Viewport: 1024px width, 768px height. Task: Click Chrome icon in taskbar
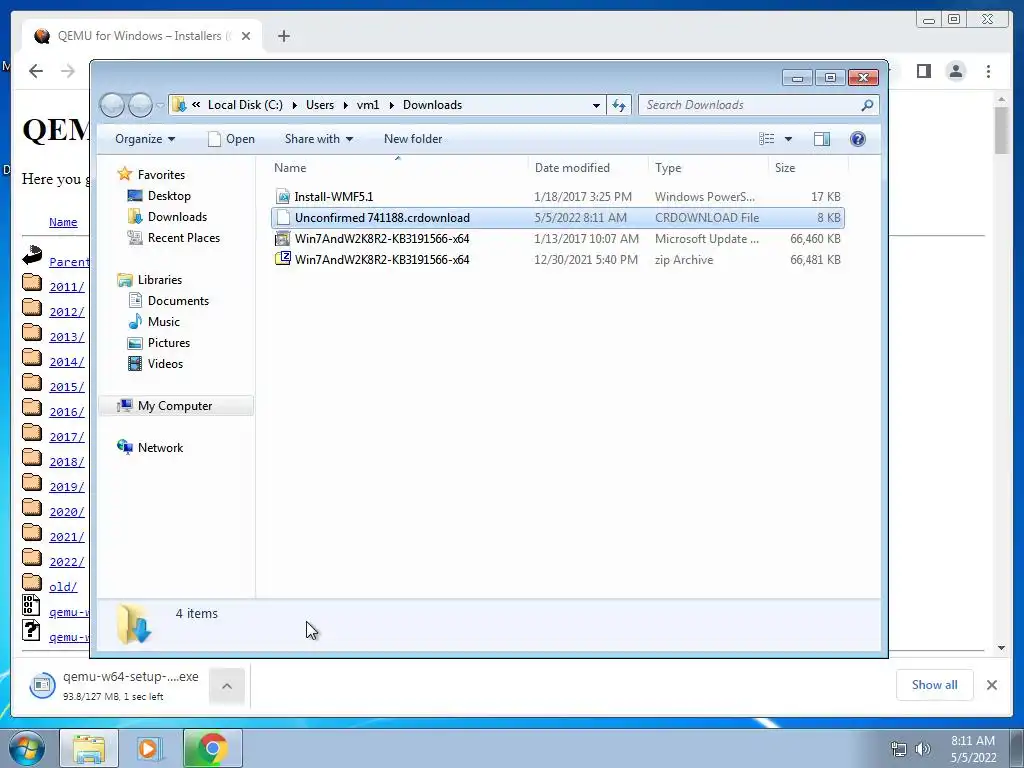click(212, 748)
